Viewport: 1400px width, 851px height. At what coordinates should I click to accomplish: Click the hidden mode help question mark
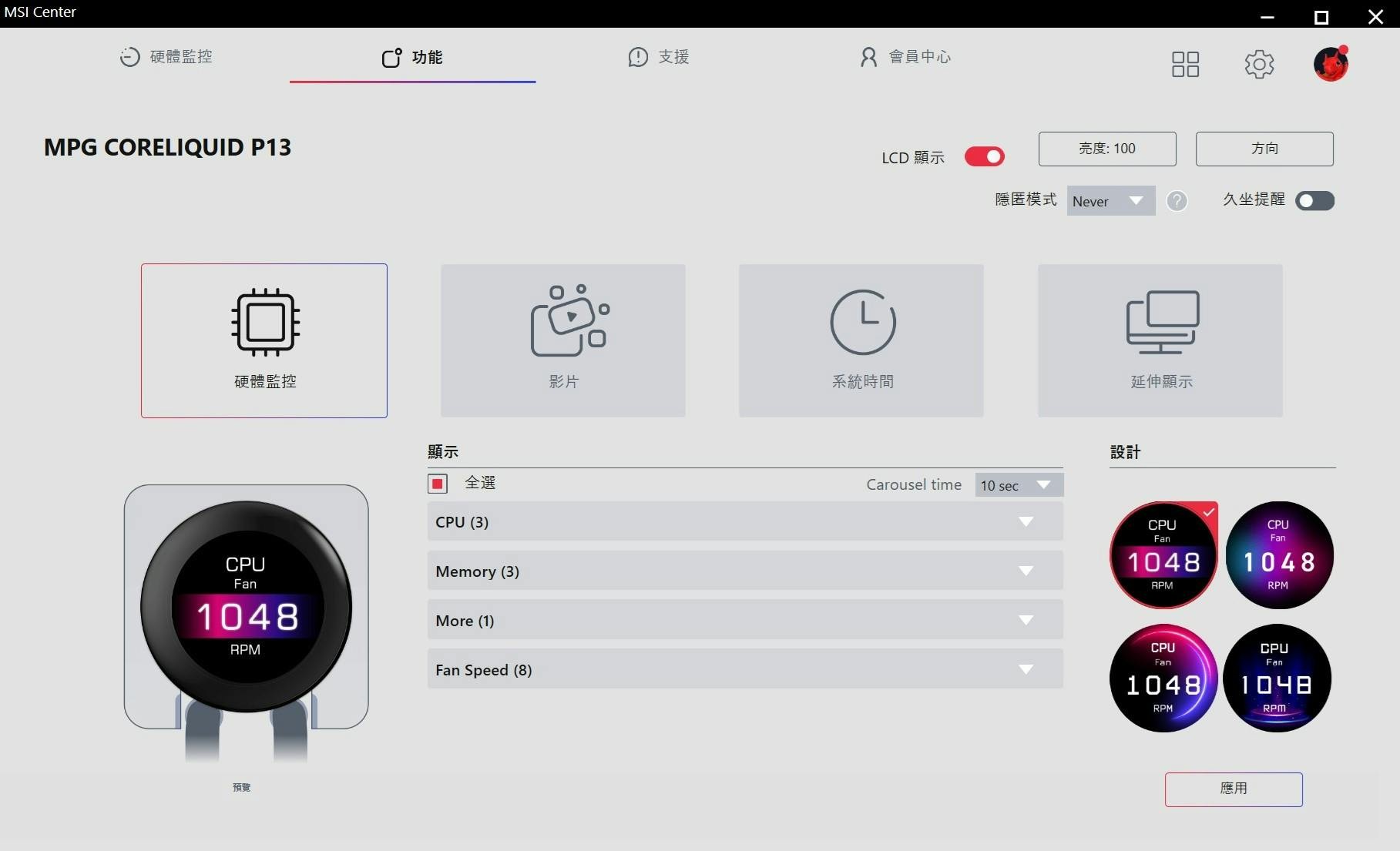pos(1177,201)
